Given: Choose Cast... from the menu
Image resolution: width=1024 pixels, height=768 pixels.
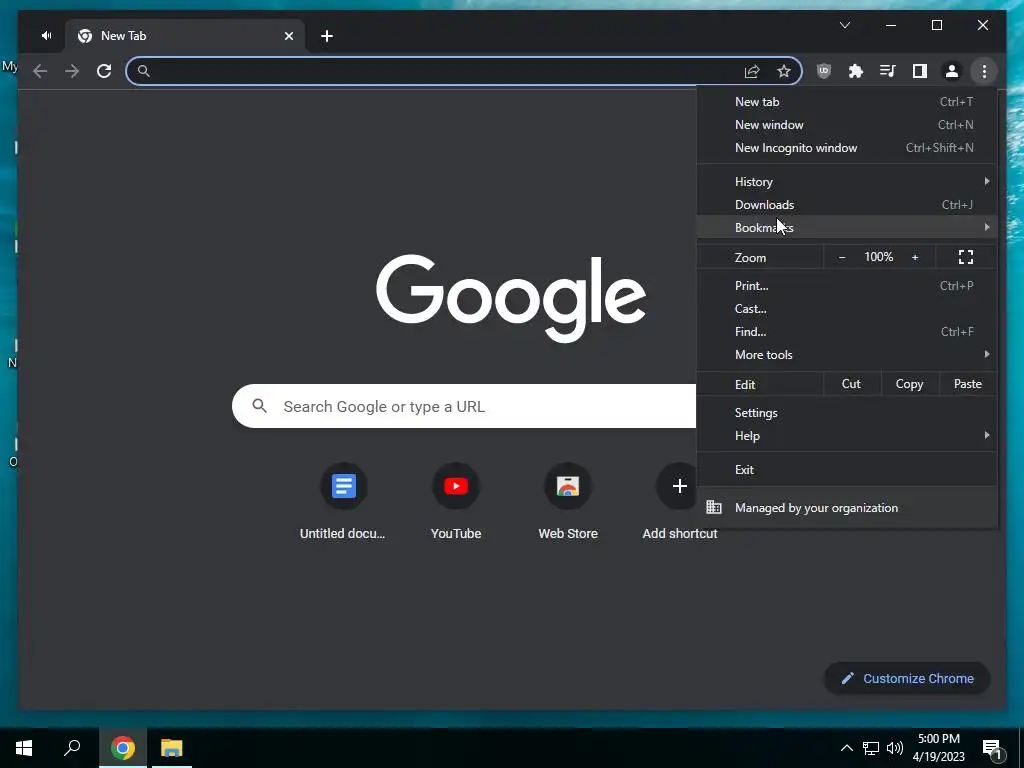Looking at the screenshot, I should [847, 308].
